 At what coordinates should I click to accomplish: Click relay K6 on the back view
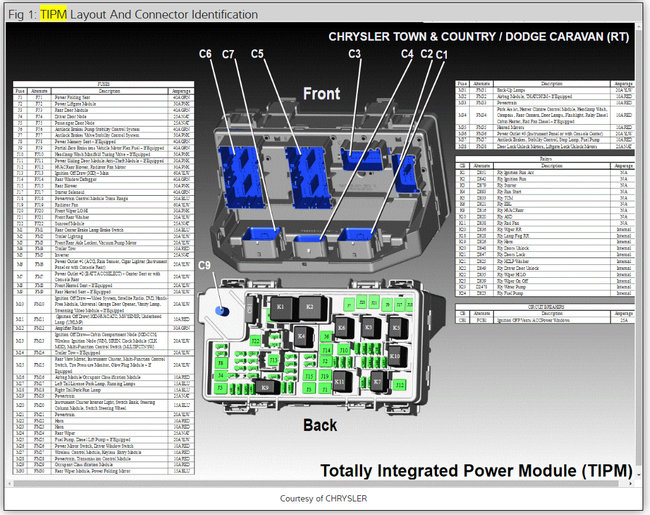(342, 328)
